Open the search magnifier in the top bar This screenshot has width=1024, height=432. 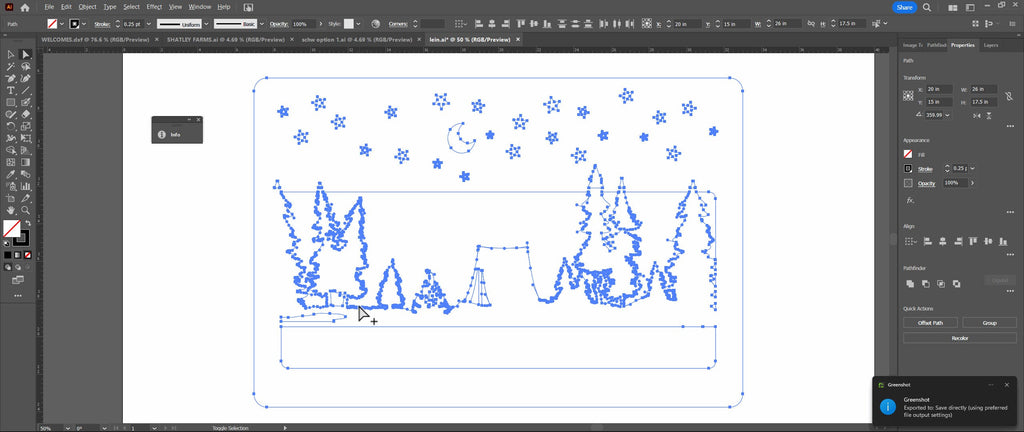pos(927,7)
